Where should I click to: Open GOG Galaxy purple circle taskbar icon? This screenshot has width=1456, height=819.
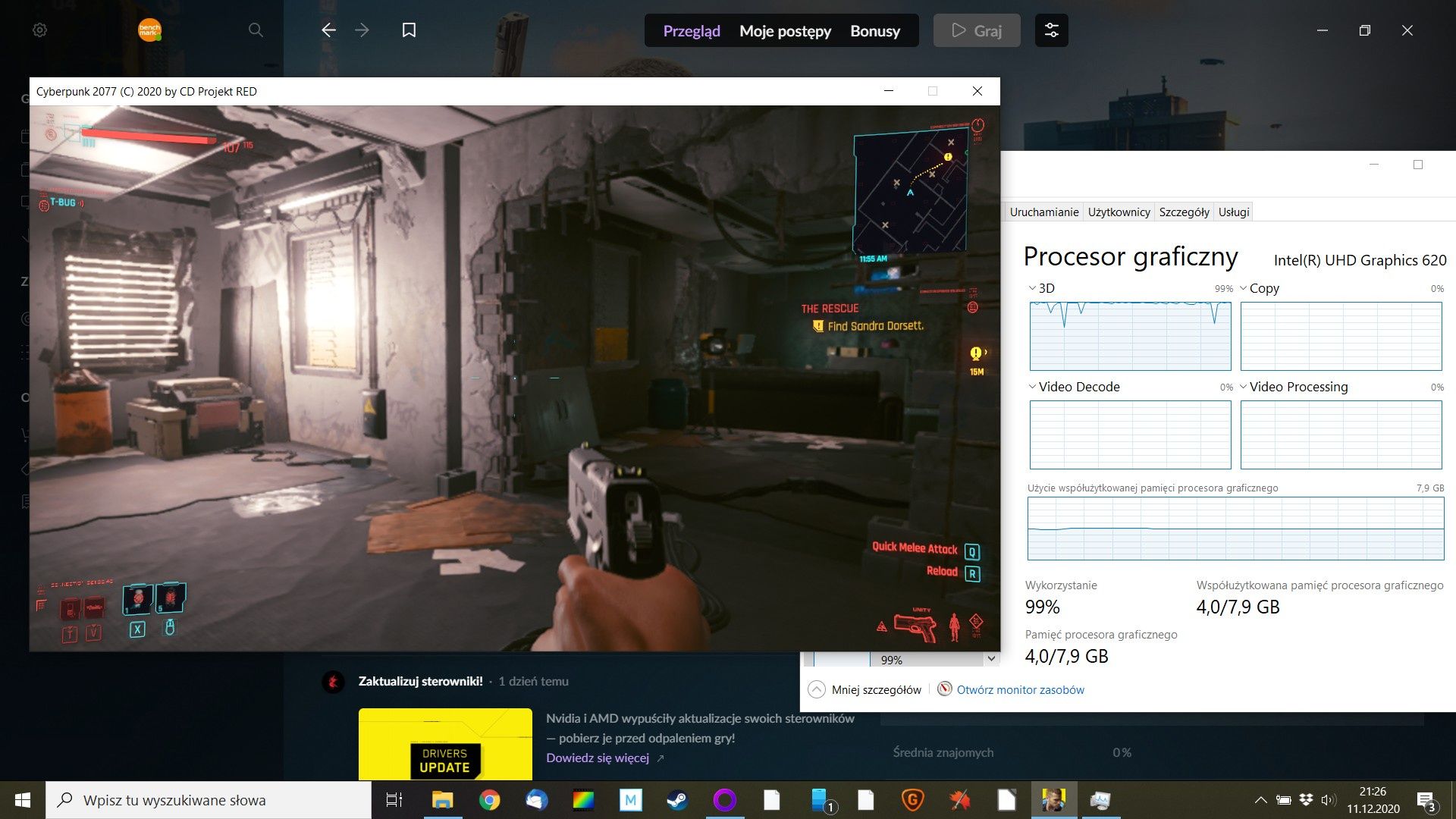[724, 800]
